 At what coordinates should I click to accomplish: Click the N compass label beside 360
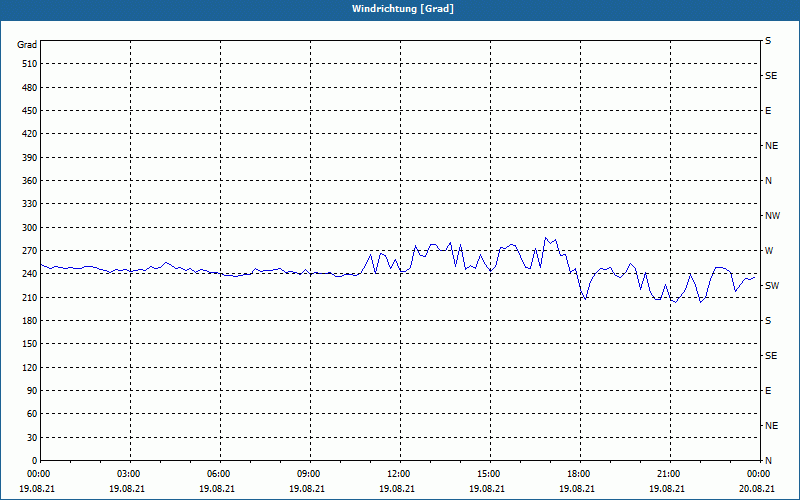768,181
